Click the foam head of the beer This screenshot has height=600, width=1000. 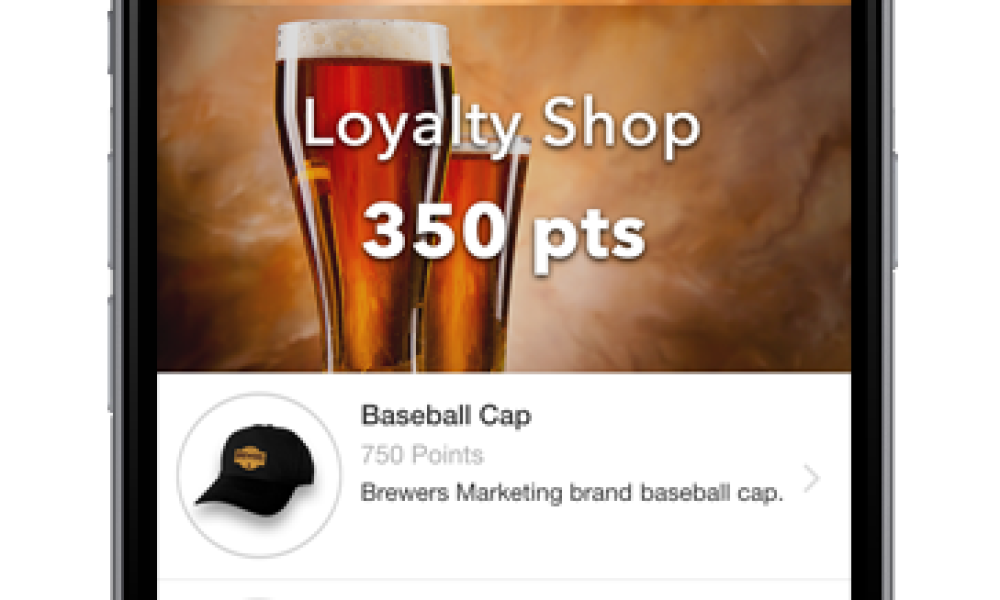(363, 40)
